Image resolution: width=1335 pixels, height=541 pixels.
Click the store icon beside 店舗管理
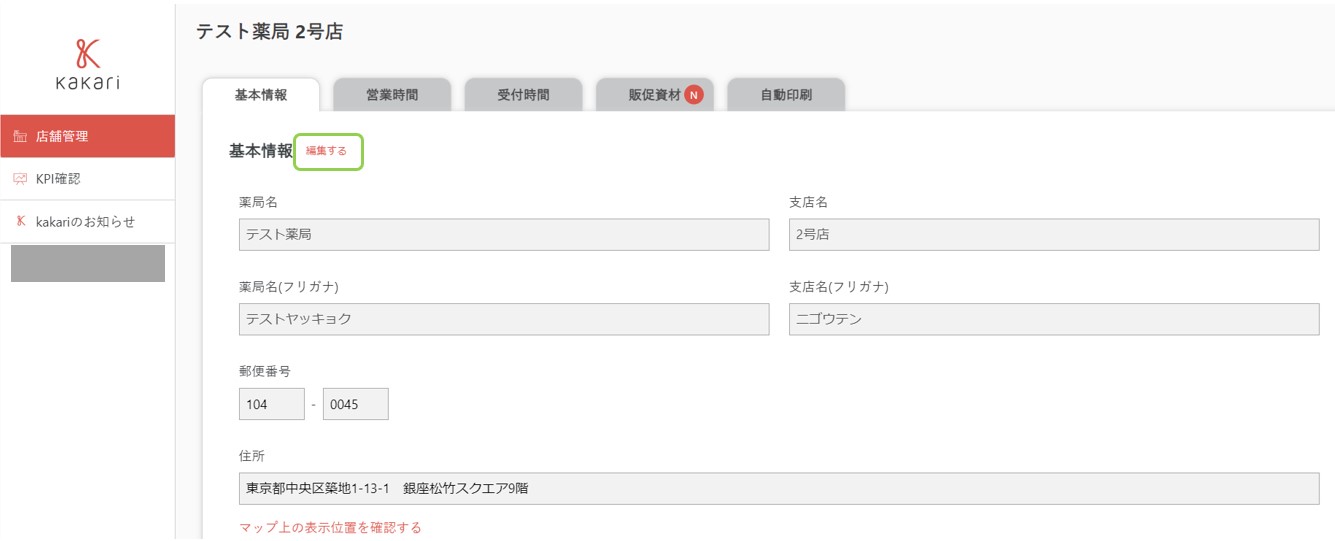20,136
